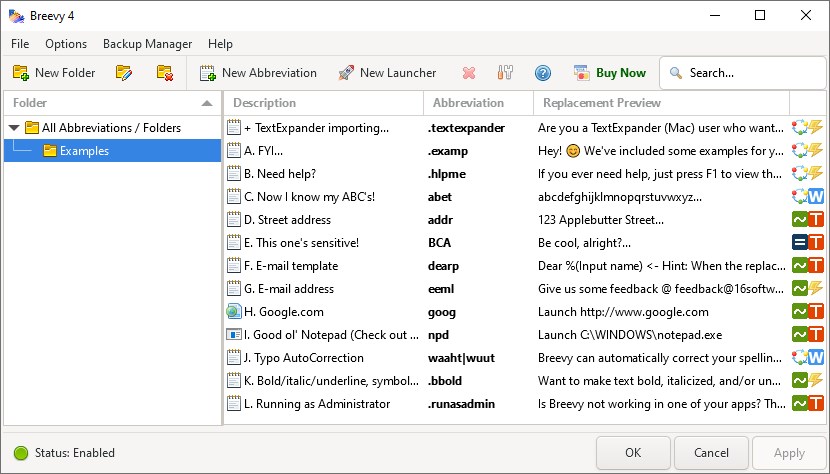Image resolution: width=830 pixels, height=474 pixels.
Task: Click the dark blue icon in the BCA row
Action: pyautogui.click(x=800, y=243)
